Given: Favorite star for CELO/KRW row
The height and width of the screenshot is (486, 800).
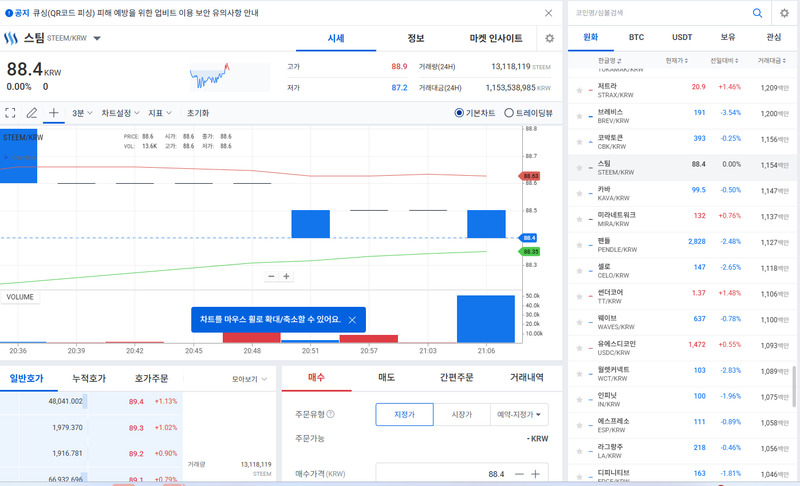Looking at the screenshot, I should (579, 271).
